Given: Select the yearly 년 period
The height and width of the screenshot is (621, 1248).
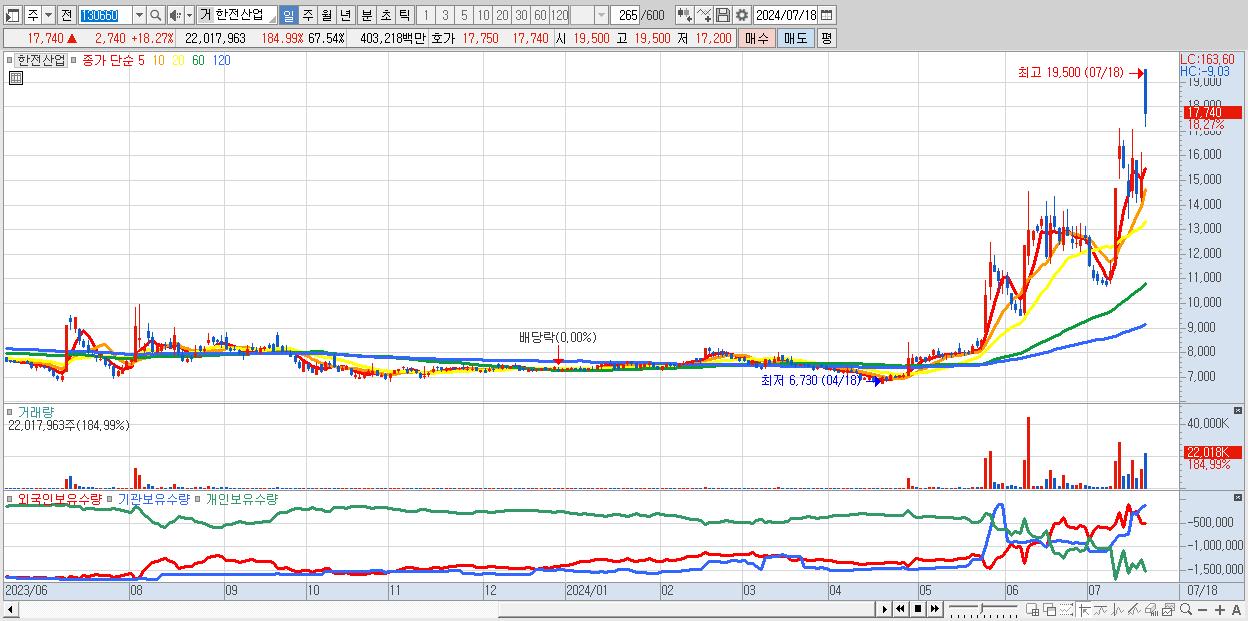Looking at the screenshot, I should [345, 15].
